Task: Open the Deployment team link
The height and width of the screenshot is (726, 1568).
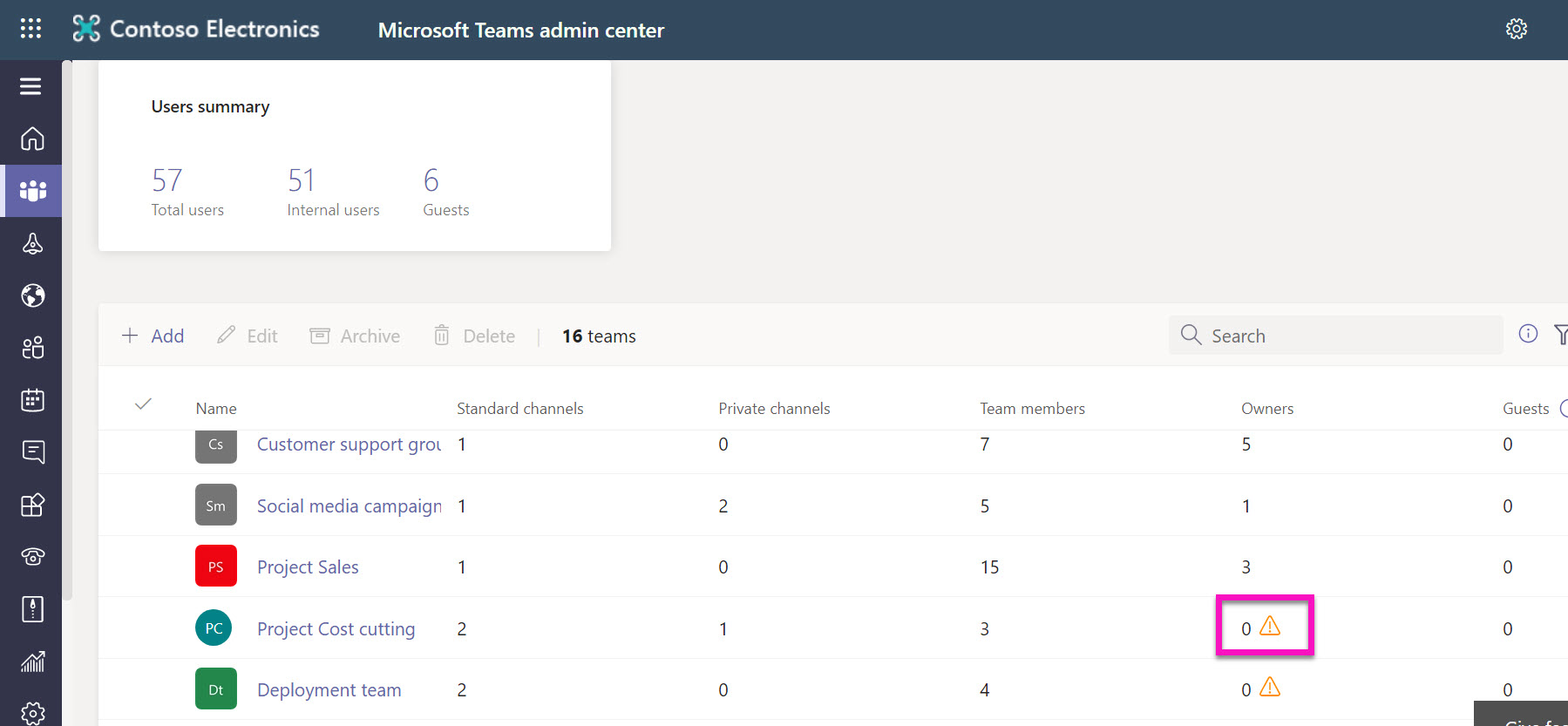Action: 329,690
